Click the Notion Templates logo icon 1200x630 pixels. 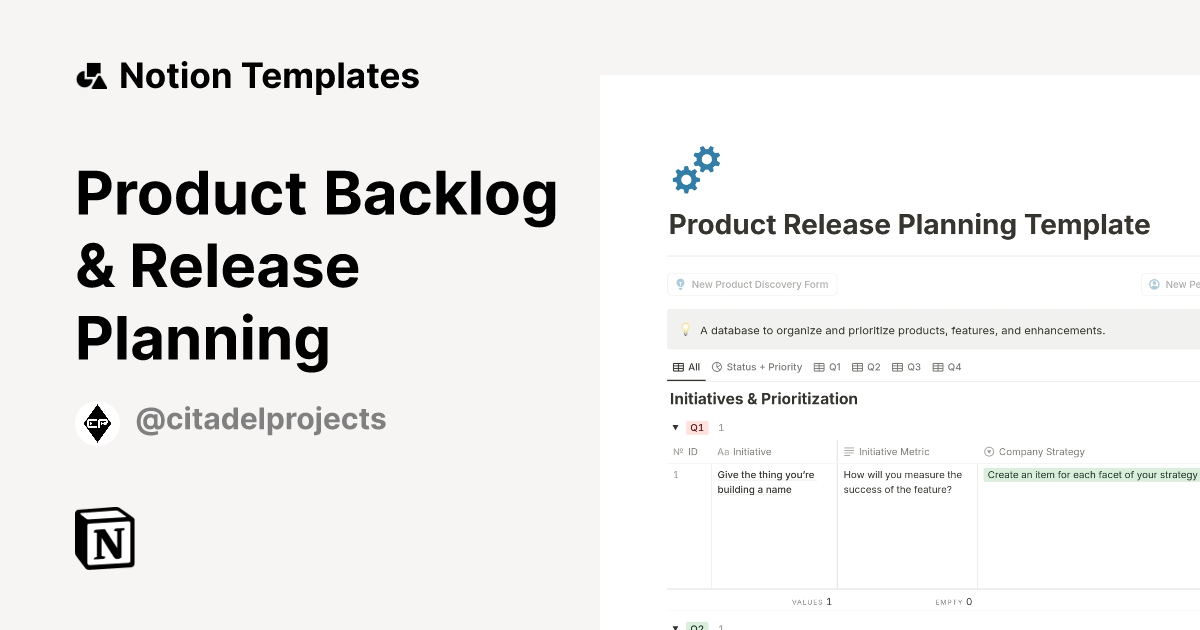pyautogui.click(x=91, y=75)
